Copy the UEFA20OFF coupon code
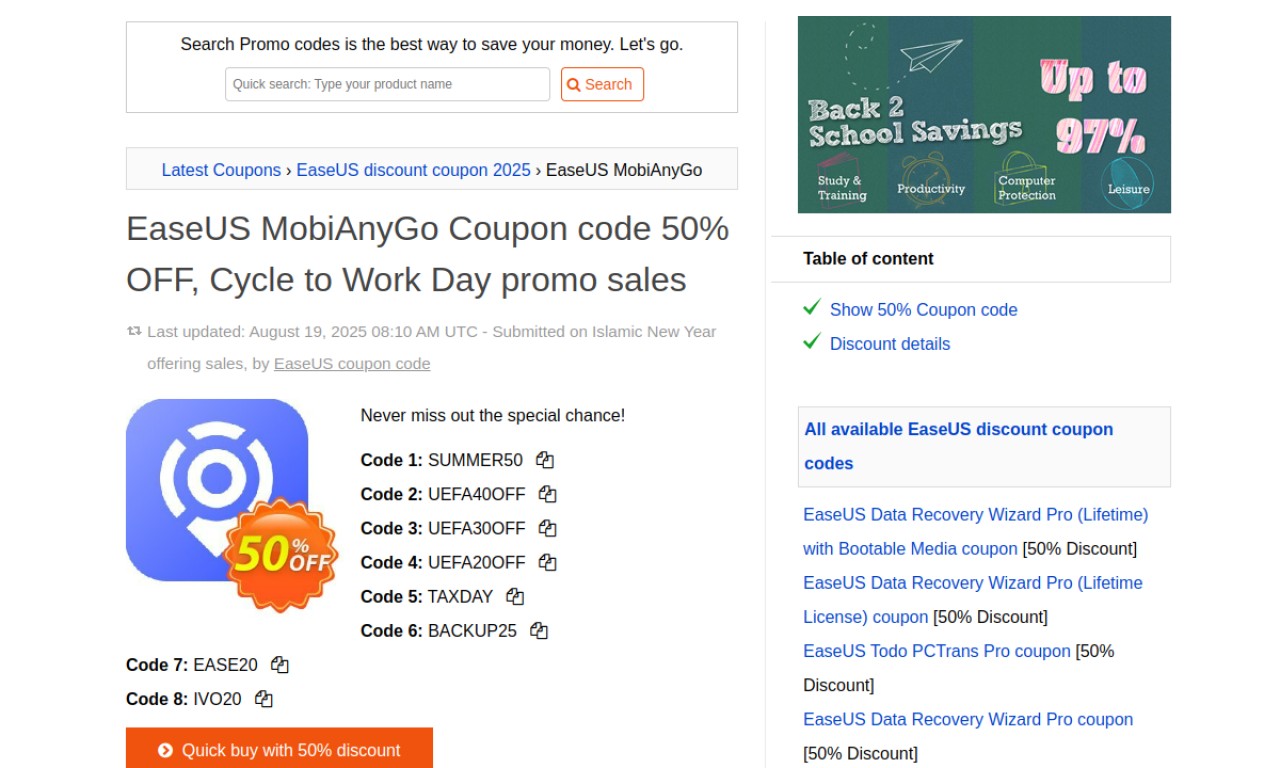The width and height of the screenshot is (1280, 768). (547, 562)
